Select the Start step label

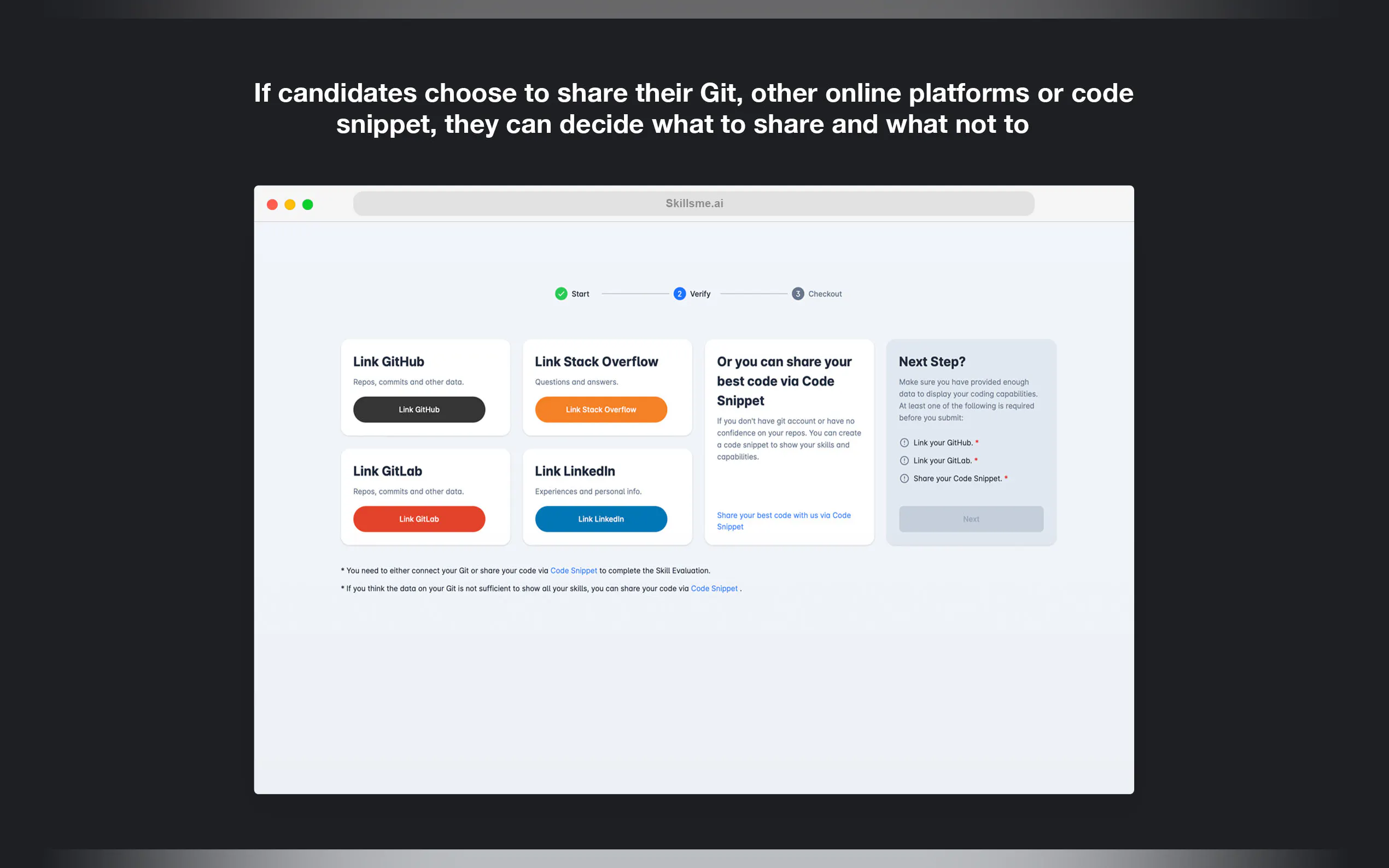point(580,294)
